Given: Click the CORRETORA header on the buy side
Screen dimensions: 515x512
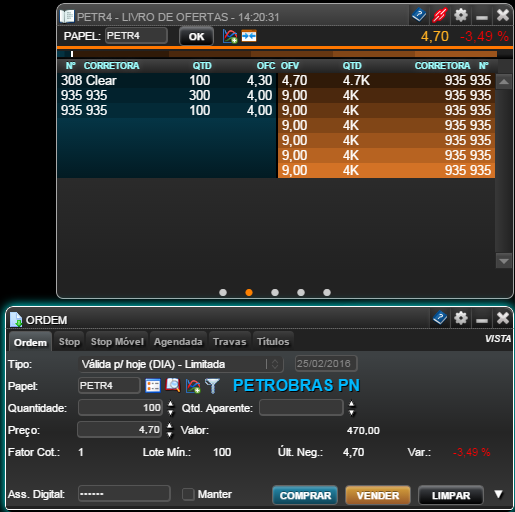Looking at the screenshot, I should [111, 66].
